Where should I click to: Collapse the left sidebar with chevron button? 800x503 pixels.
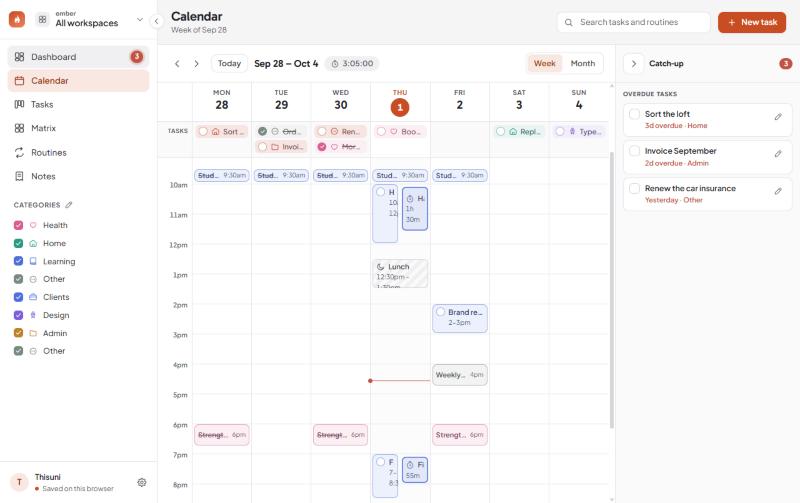[157, 21]
